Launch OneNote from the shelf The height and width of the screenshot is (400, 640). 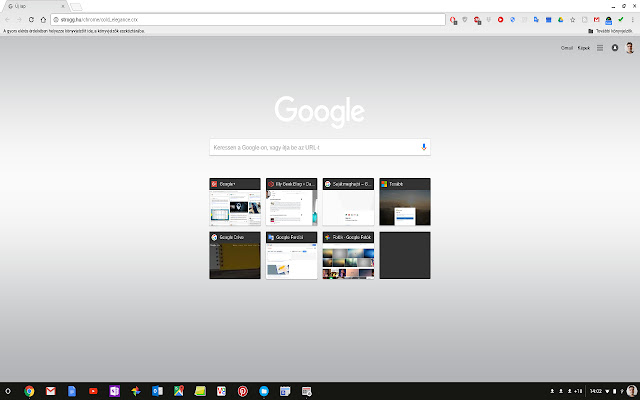pyautogui.click(x=115, y=391)
